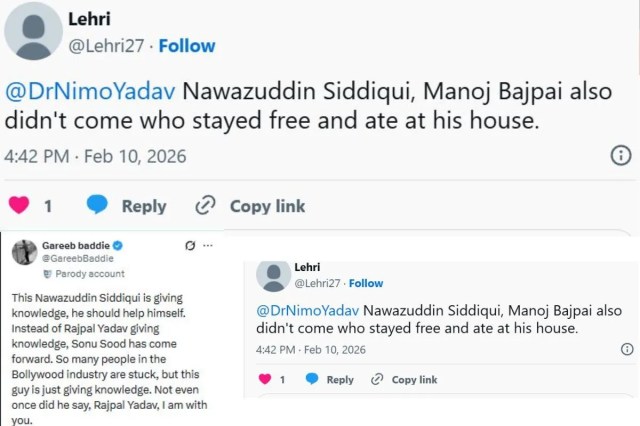Open the info icon beside the large tweet's timestamp

point(620,156)
